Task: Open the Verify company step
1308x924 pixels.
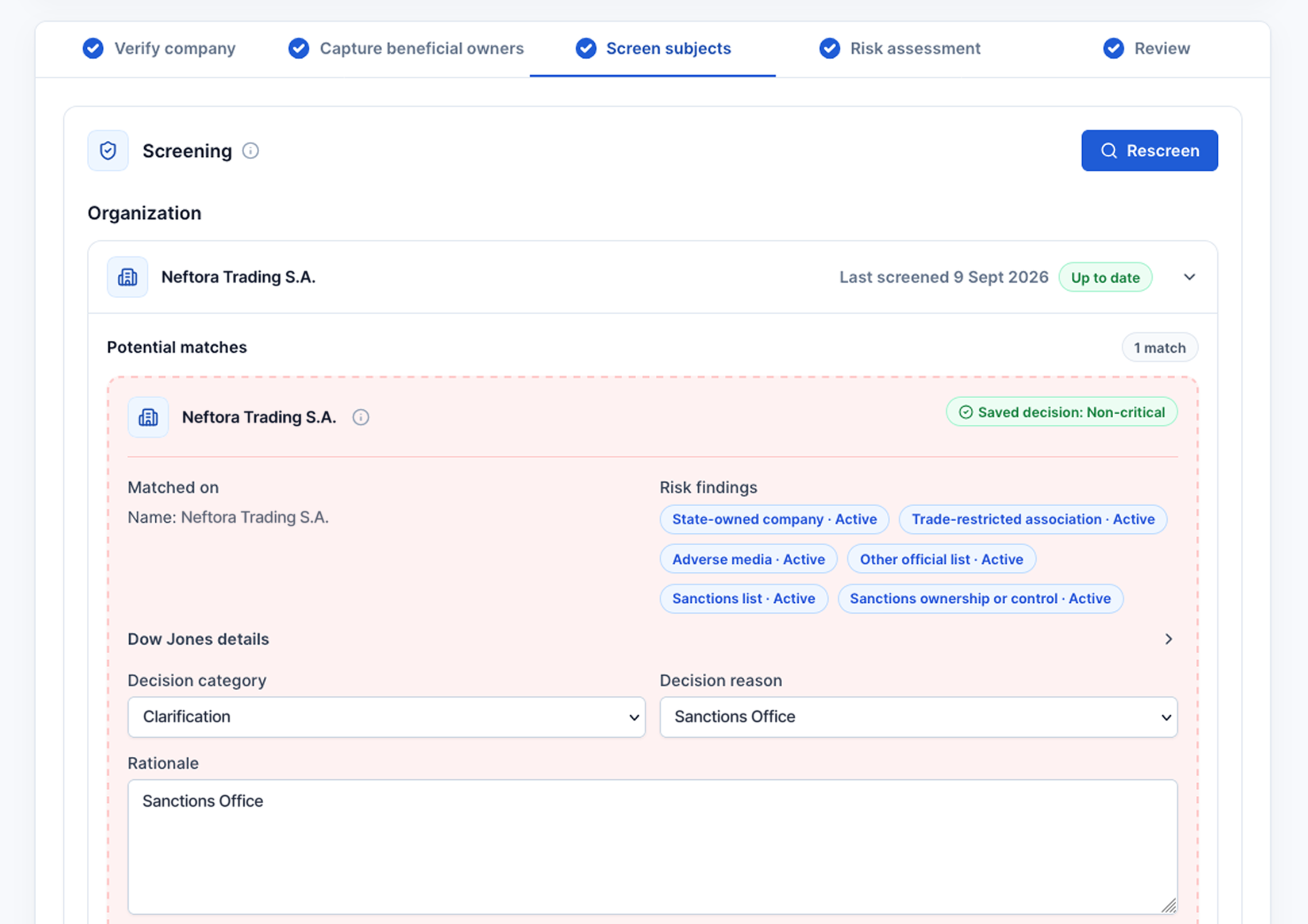Action: [x=159, y=48]
